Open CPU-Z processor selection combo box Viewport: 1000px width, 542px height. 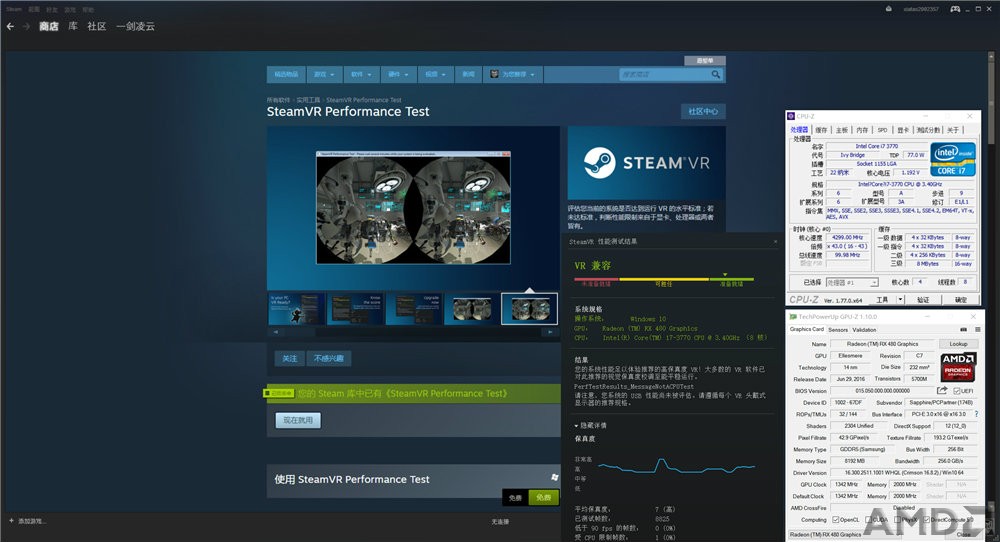(x=852, y=282)
